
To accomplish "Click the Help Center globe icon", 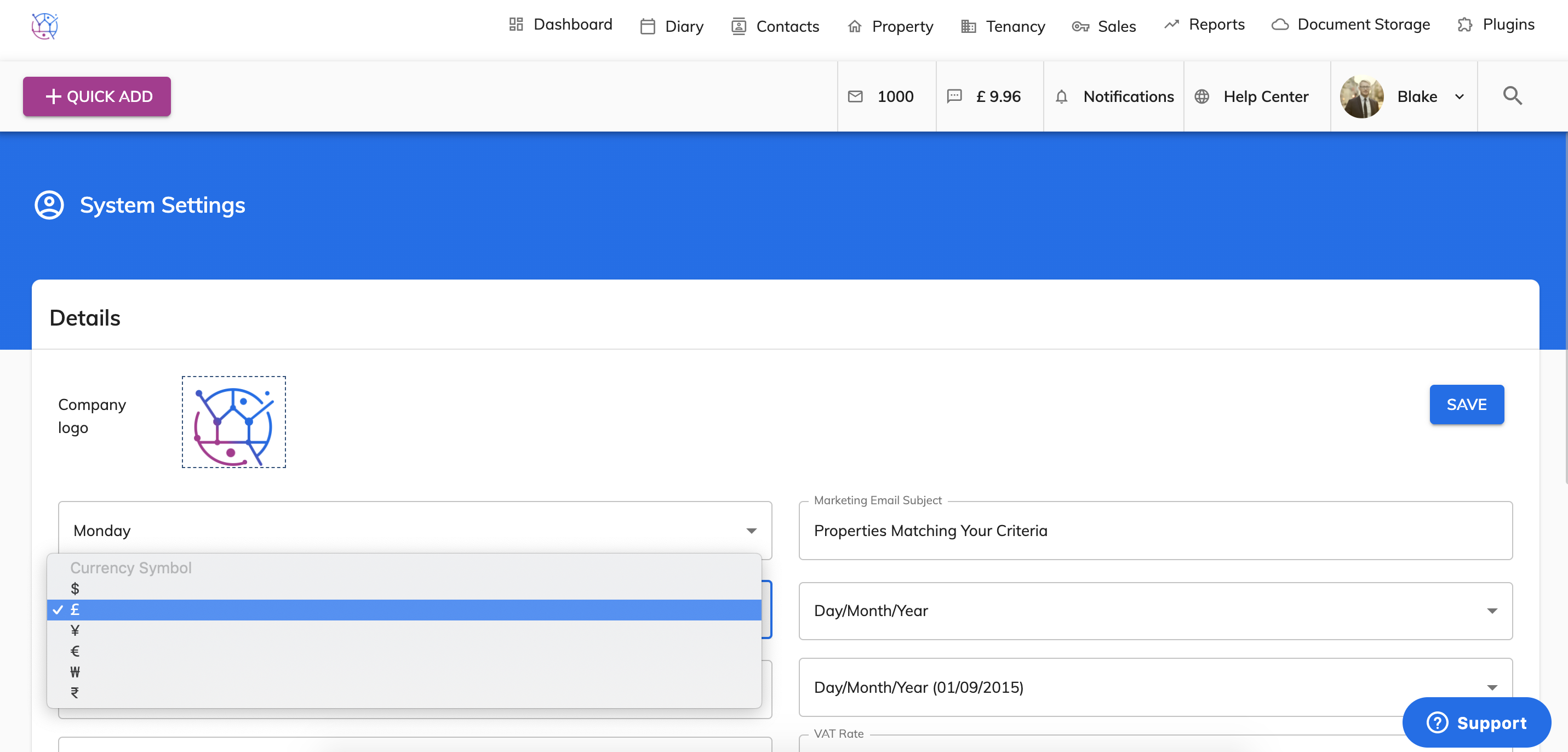I will 1201,97.
